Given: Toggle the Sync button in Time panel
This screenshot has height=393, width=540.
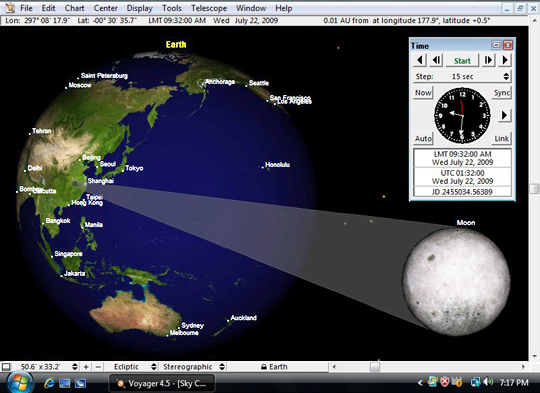Looking at the screenshot, I should [x=501, y=93].
